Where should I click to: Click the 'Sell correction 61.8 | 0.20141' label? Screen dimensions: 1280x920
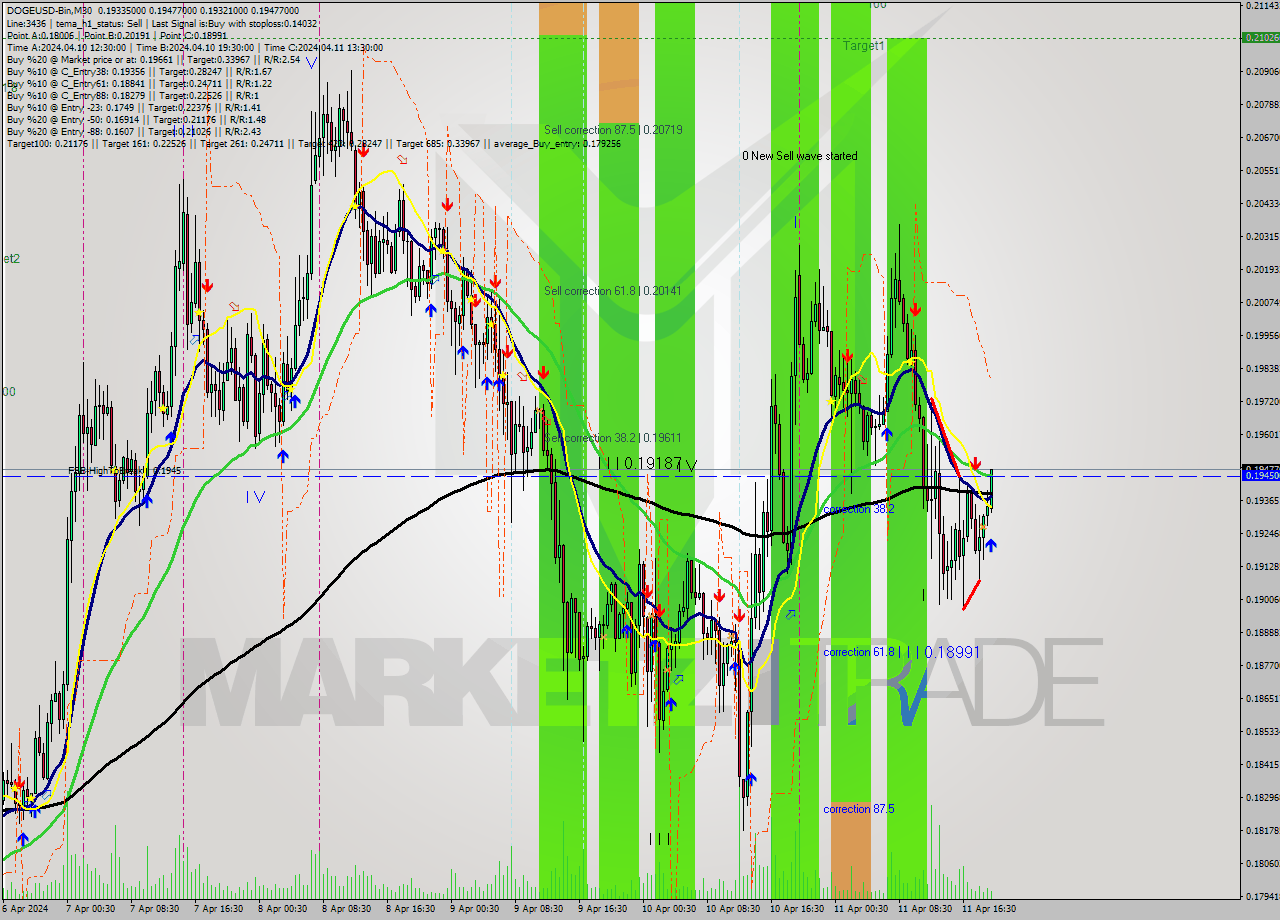click(612, 291)
